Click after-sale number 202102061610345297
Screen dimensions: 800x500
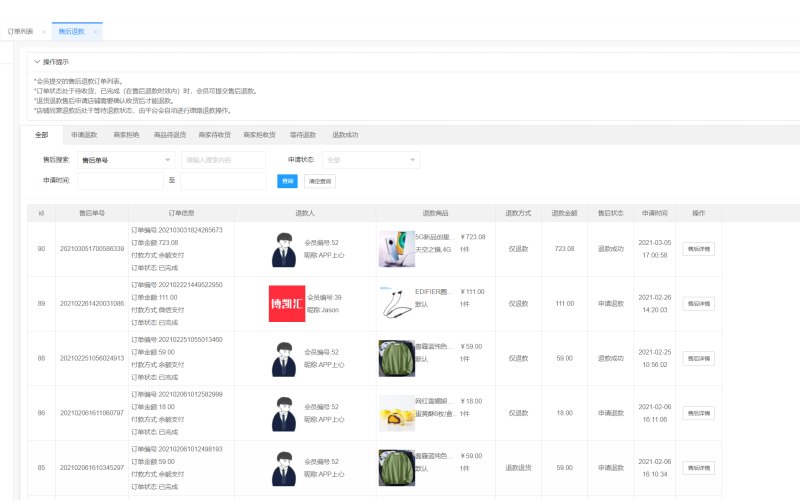coord(92,468)
